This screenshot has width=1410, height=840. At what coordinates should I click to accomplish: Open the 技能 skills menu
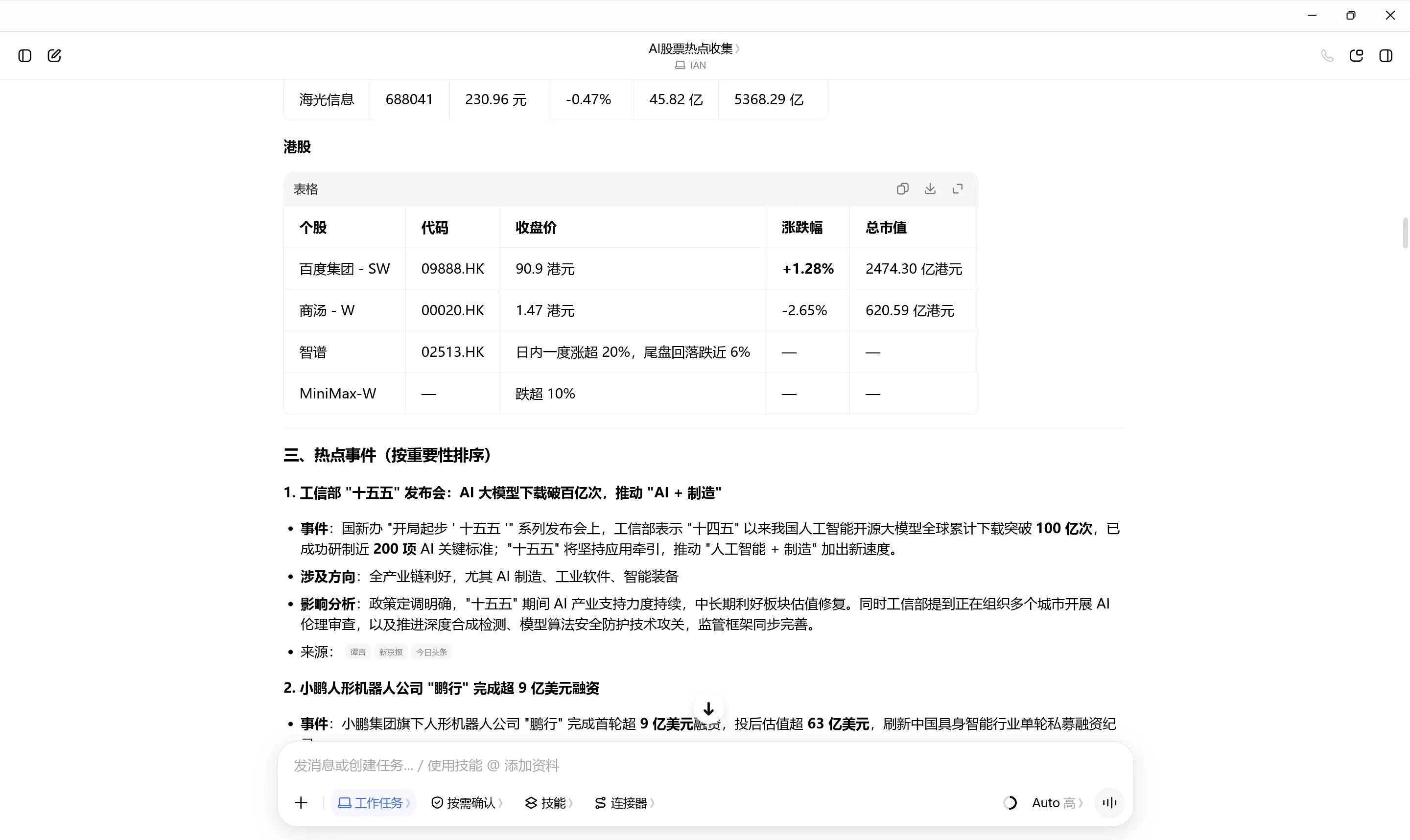(x=548, y=803)
